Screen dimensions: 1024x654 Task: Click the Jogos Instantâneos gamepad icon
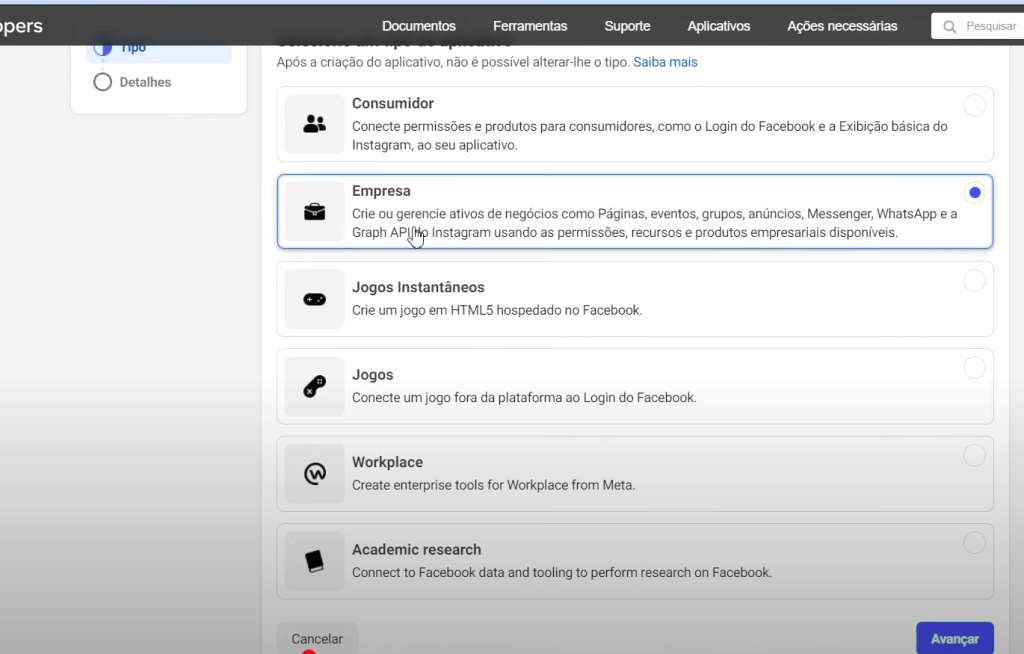[314, 299]
